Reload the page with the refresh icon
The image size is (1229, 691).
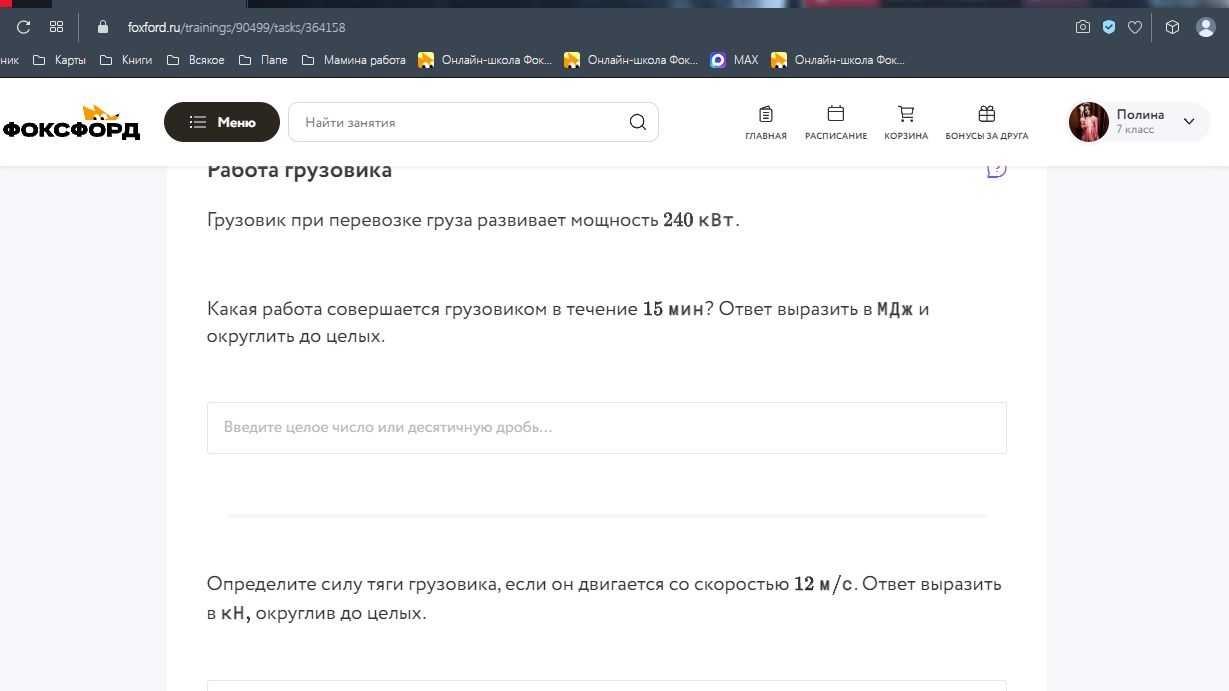[24, 27]
